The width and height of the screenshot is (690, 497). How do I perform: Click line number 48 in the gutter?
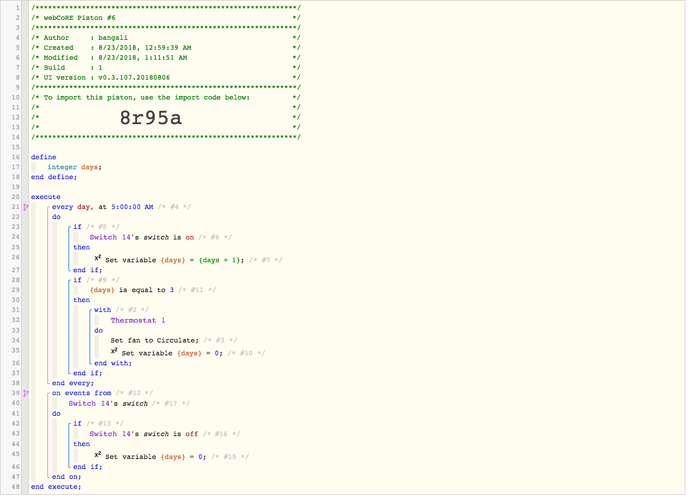[16, 487]
